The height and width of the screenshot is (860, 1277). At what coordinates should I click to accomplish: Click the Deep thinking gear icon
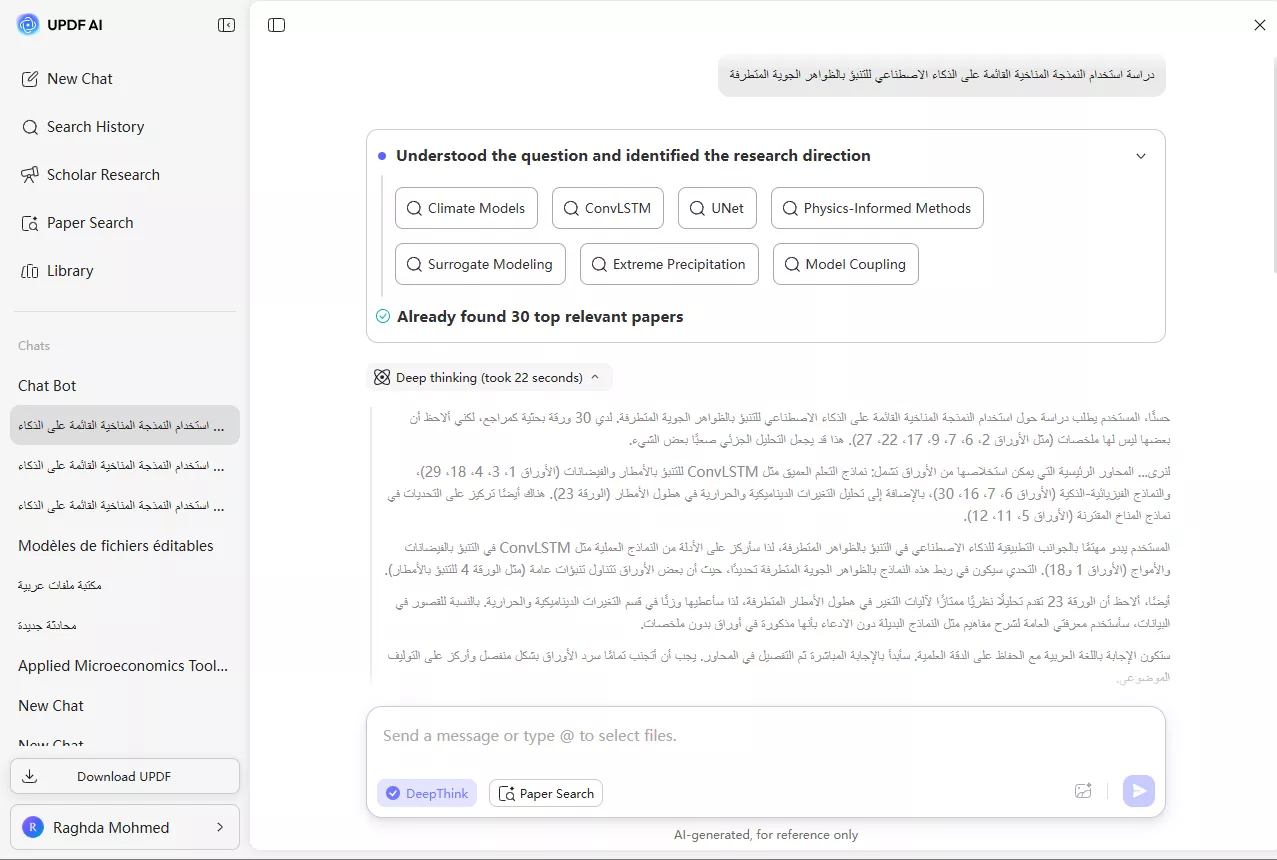click(381, 377)
